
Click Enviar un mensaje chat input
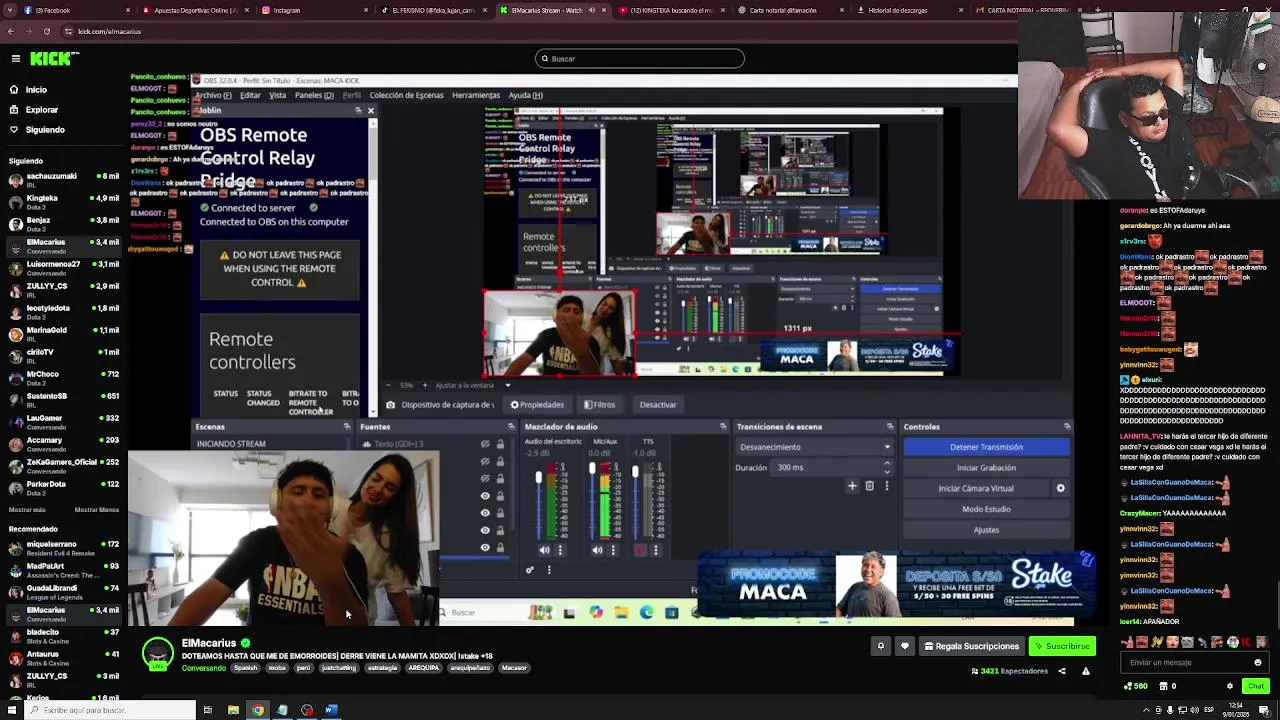[1195, 662]
